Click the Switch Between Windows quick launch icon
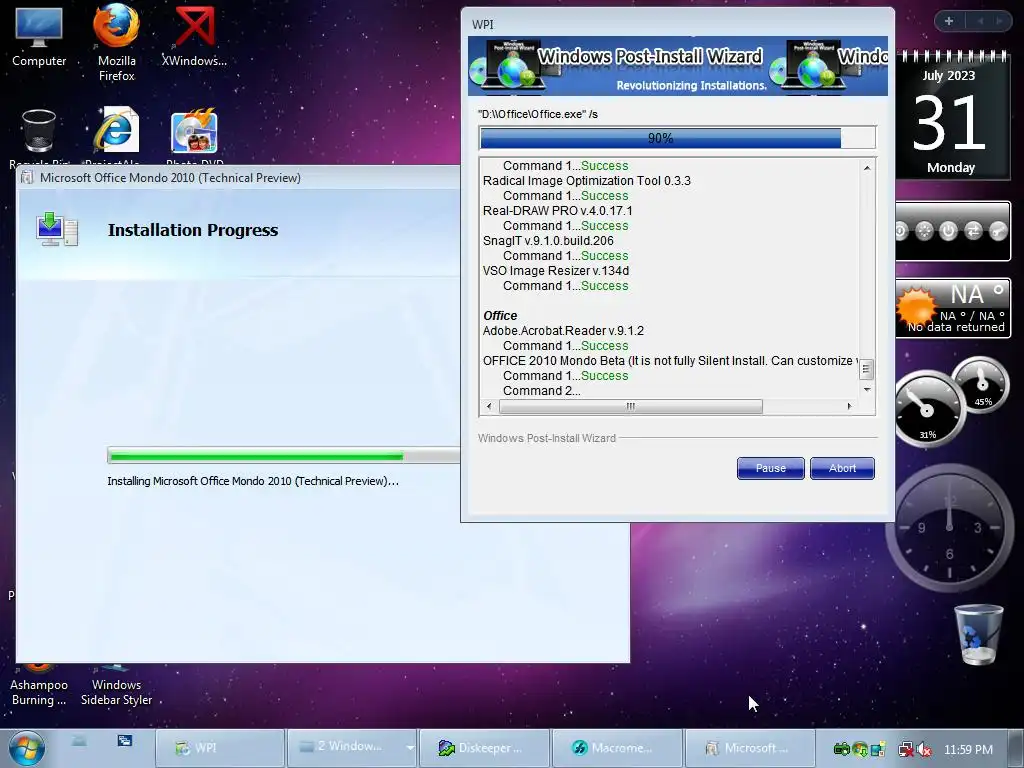The height and width of the screenshot is (768, 1024). pyautogui.click(x=125, y=741)
